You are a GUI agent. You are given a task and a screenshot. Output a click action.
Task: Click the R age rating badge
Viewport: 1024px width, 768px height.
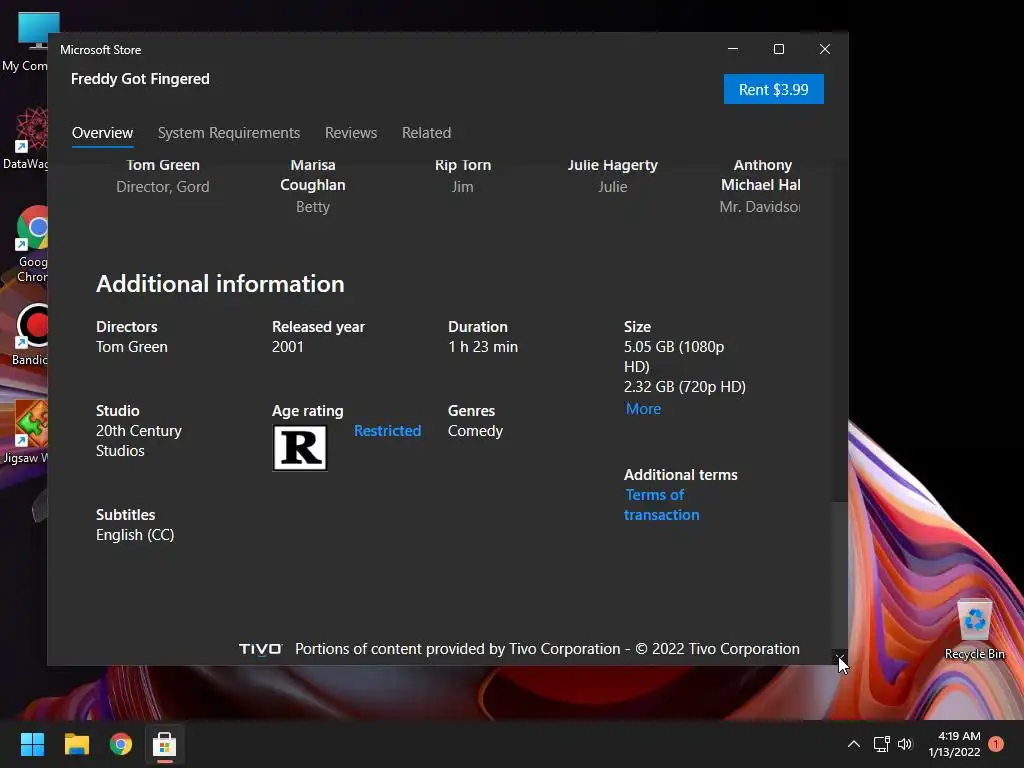300,448
